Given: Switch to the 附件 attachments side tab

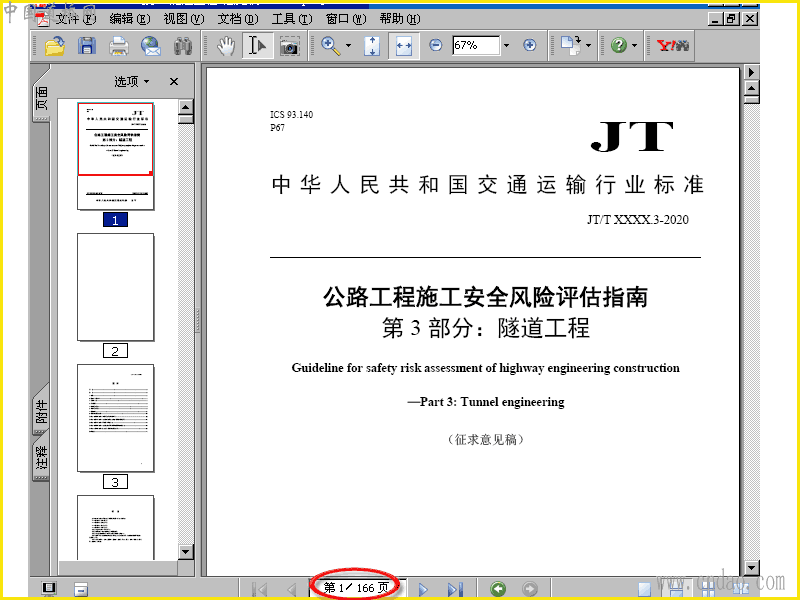Looking at the screenshot, I should [41, 411].
